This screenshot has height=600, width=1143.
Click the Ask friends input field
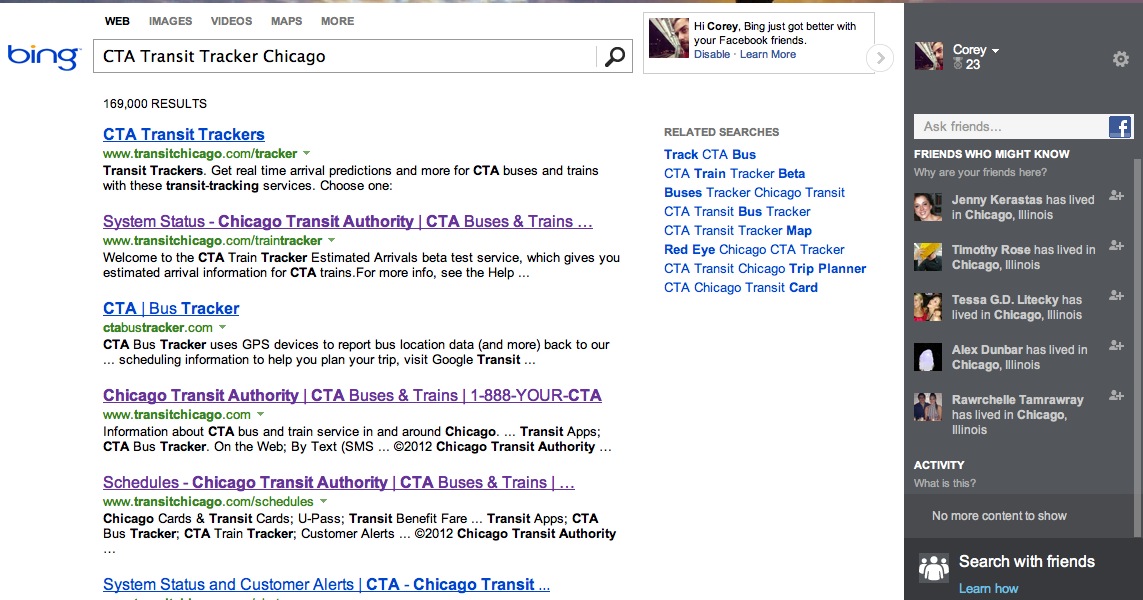pos(1011,127)
